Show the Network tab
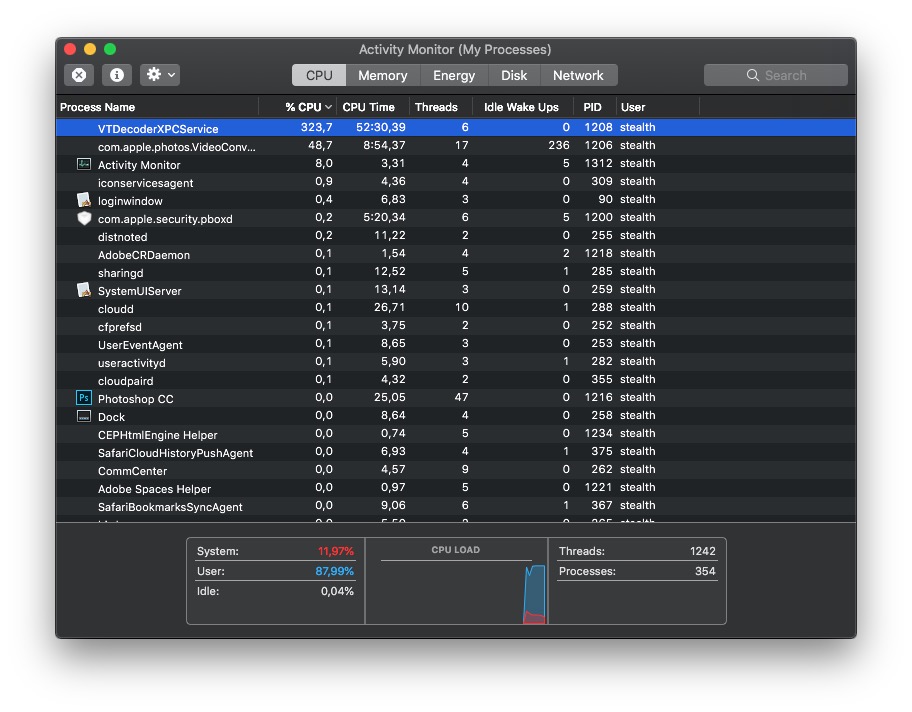The width and height of the screenshot is (912, 712). 578,75
